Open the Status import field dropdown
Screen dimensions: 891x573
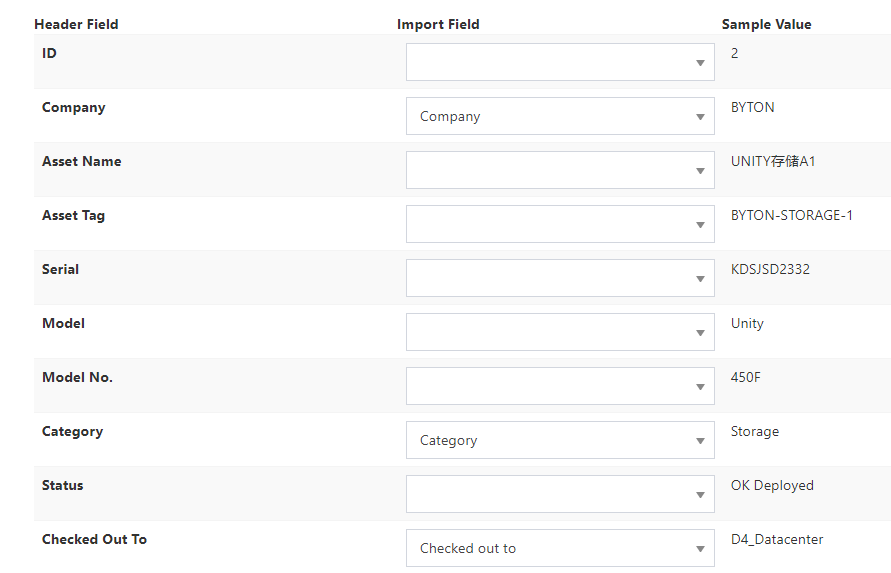pyautogui.click(x=560, y=494)
